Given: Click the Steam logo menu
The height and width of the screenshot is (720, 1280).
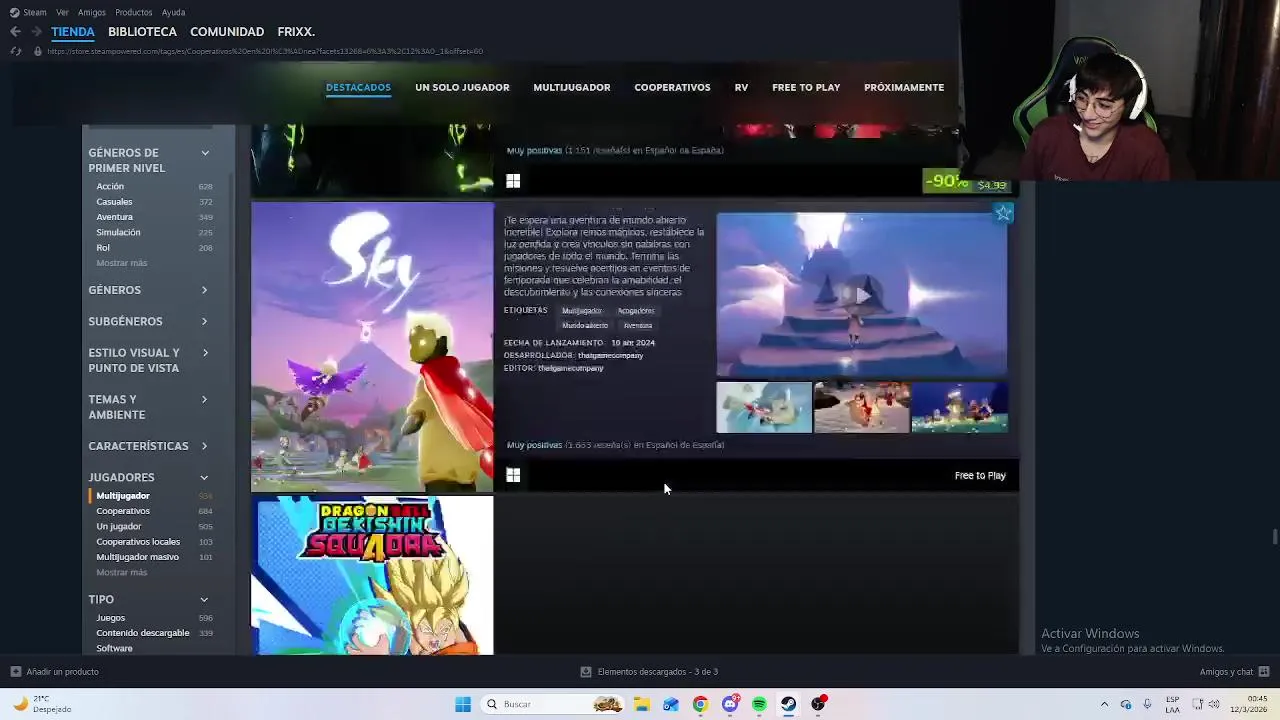Looking at the screenshot, I should coord(28,12).
